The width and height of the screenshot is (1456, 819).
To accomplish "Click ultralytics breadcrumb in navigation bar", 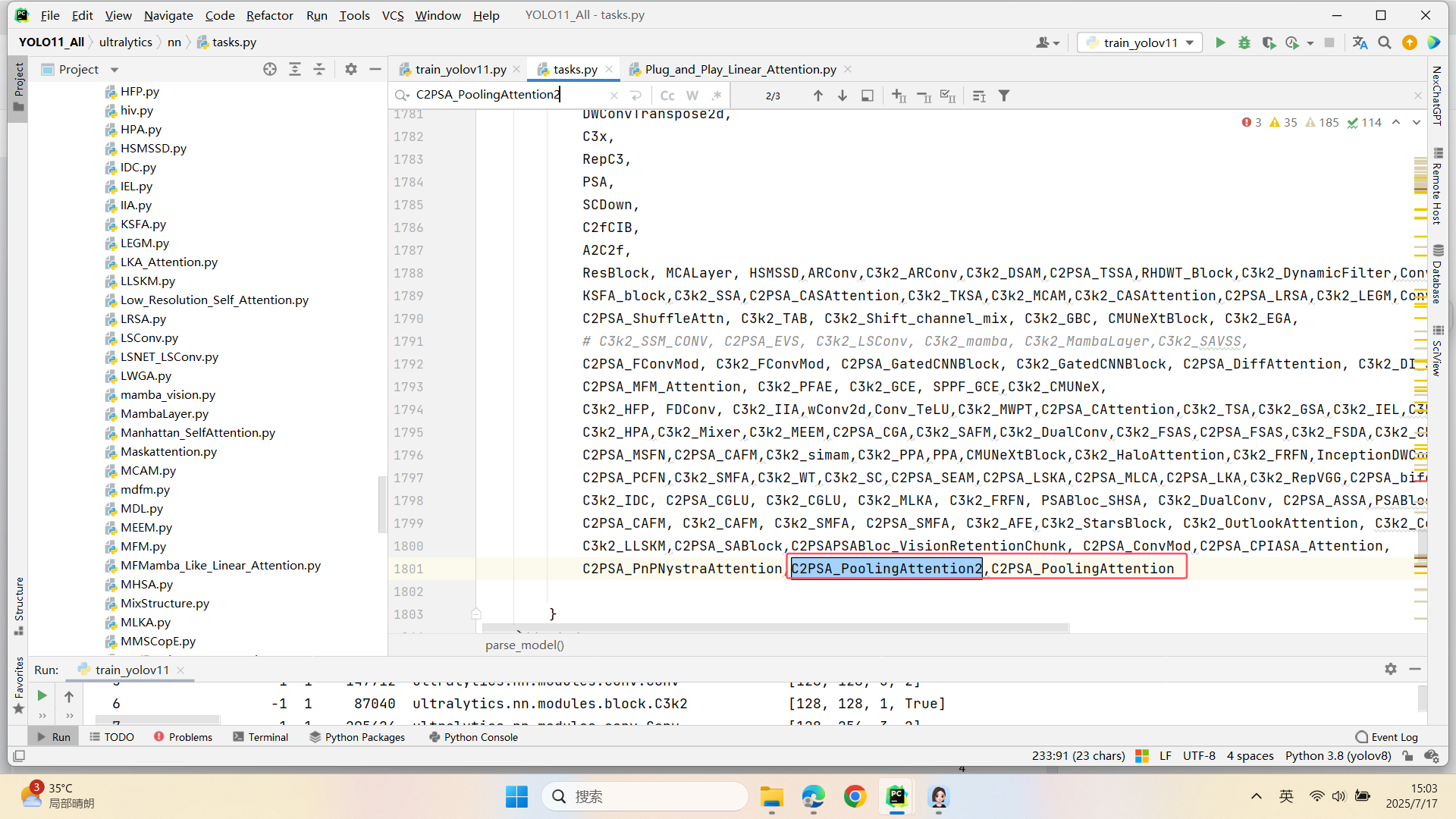I will click(126, 42).
